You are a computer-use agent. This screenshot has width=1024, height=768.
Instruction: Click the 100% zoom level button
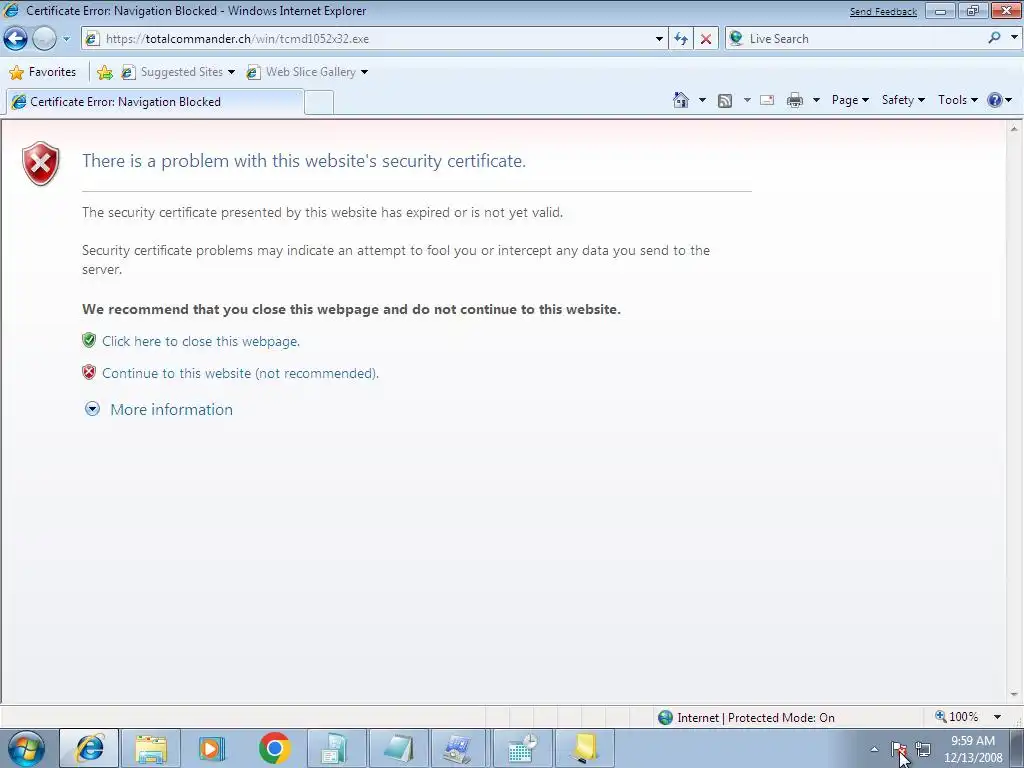click(957, 717)
